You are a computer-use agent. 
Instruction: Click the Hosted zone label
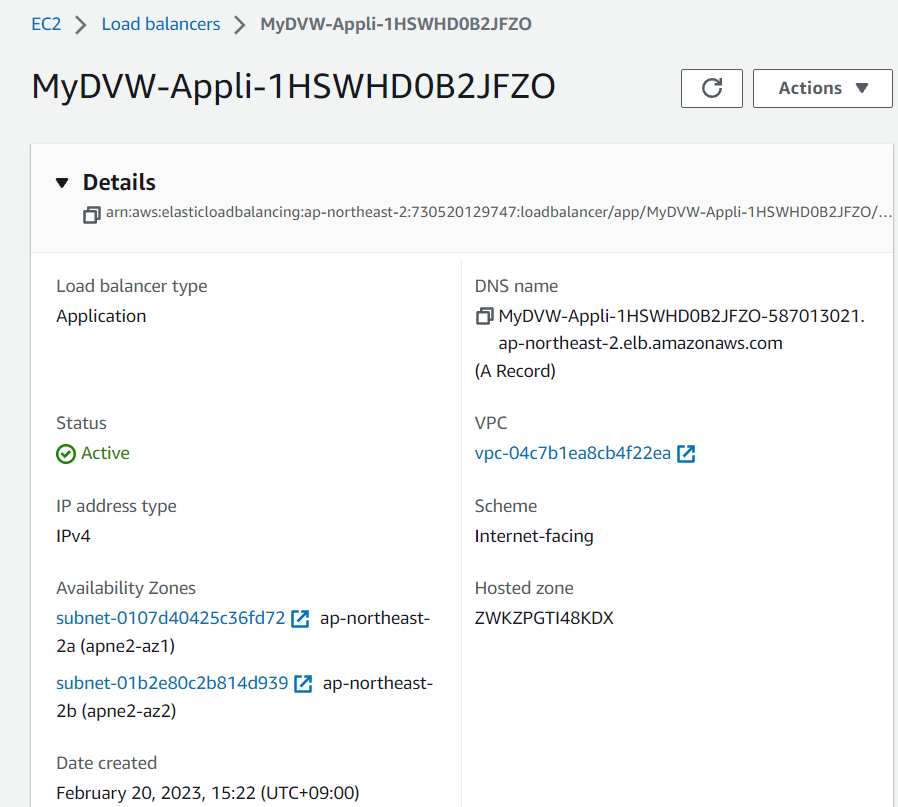tap(524, 588)
